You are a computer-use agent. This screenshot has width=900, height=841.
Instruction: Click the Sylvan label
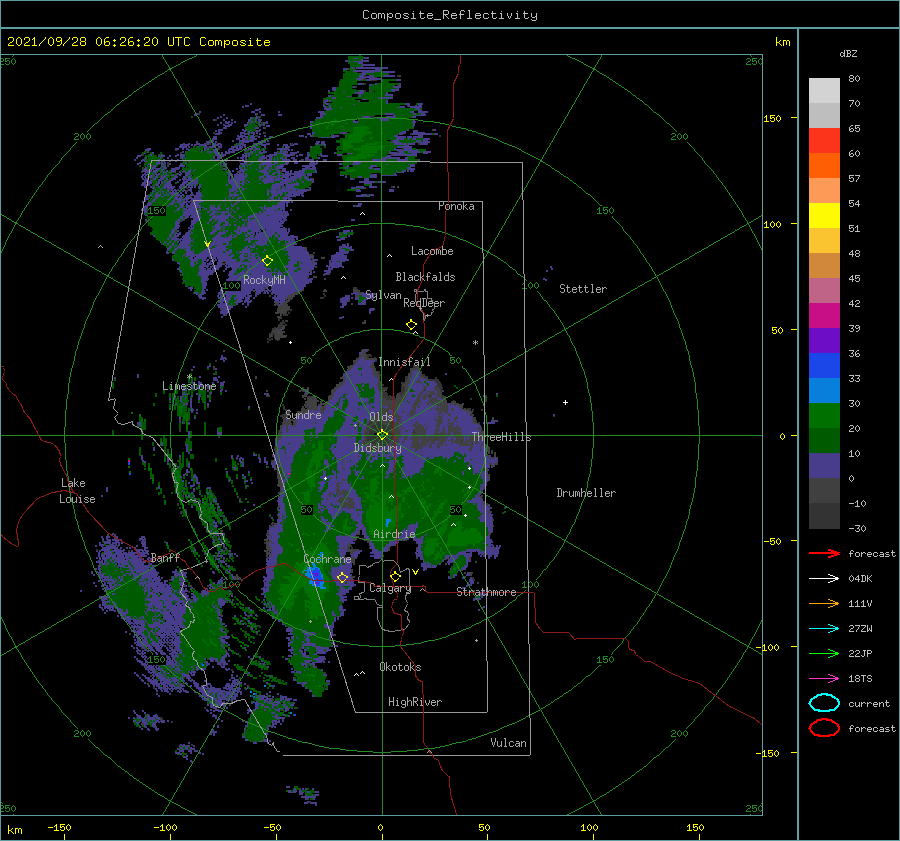pos(383,295)
